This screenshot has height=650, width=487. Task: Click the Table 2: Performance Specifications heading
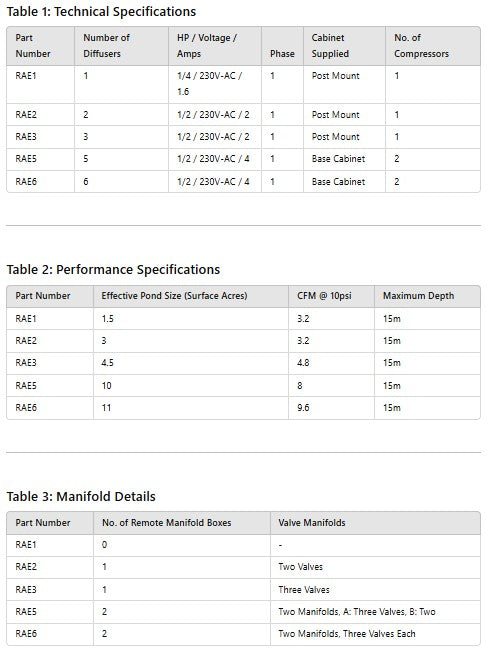113,269
